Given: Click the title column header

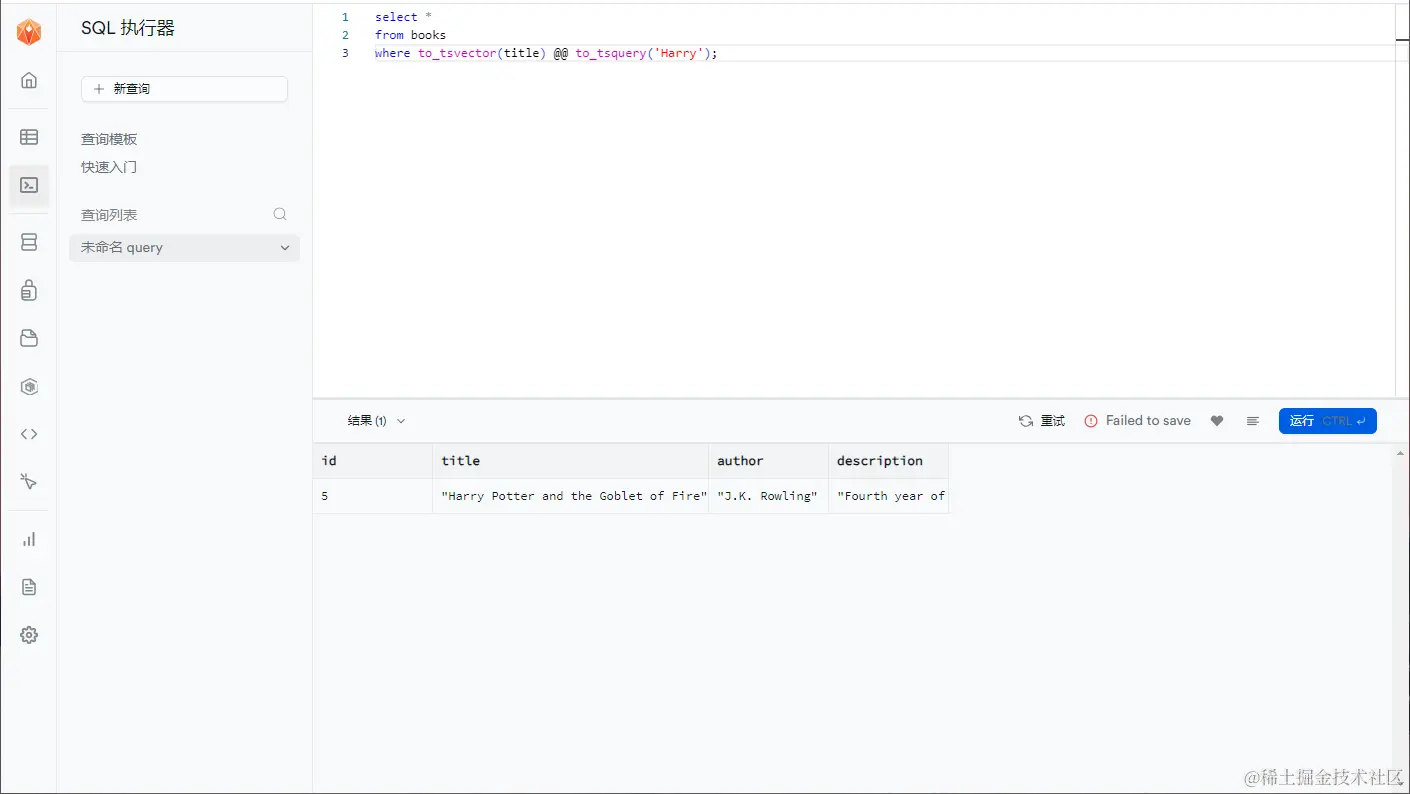Looking at the screenshot, I should click(x=570, y=461).
